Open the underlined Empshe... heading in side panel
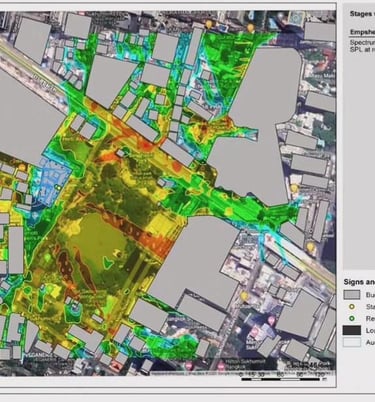 pos(362,32)
